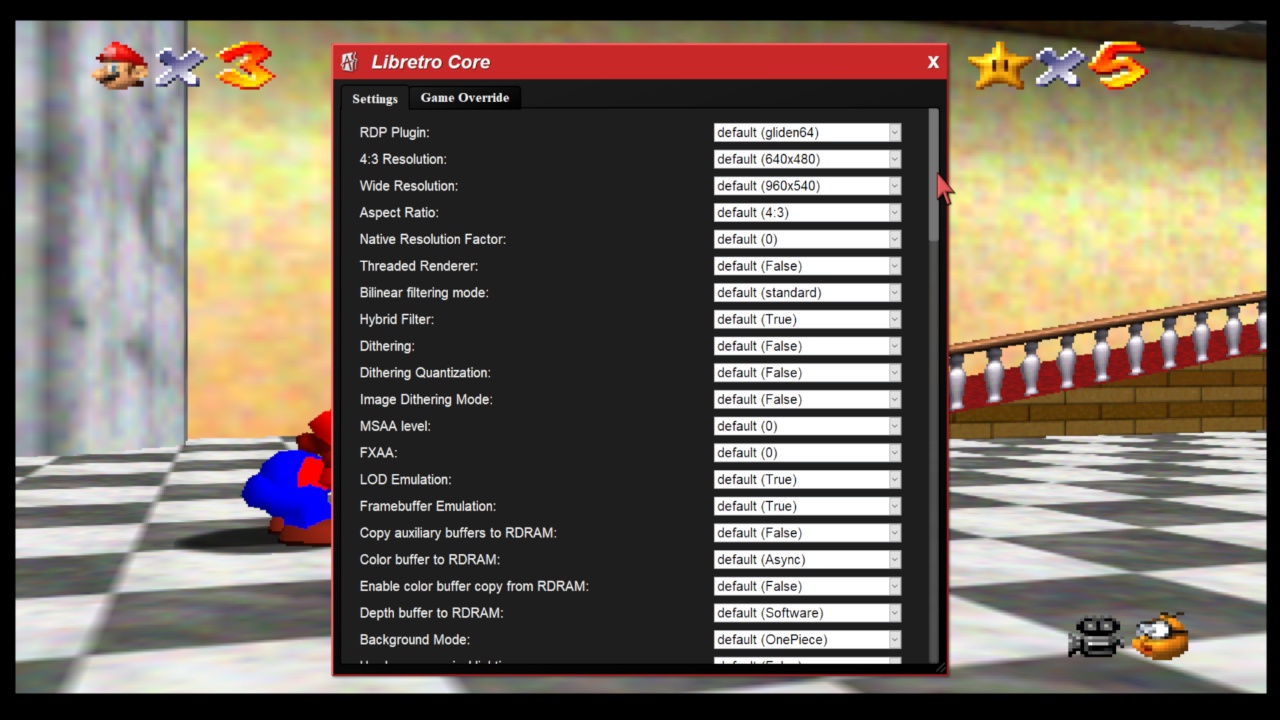This screenshot has height=720, width=1280.
Task: Open the Background Mode dropdown
Action: point(806,639)
